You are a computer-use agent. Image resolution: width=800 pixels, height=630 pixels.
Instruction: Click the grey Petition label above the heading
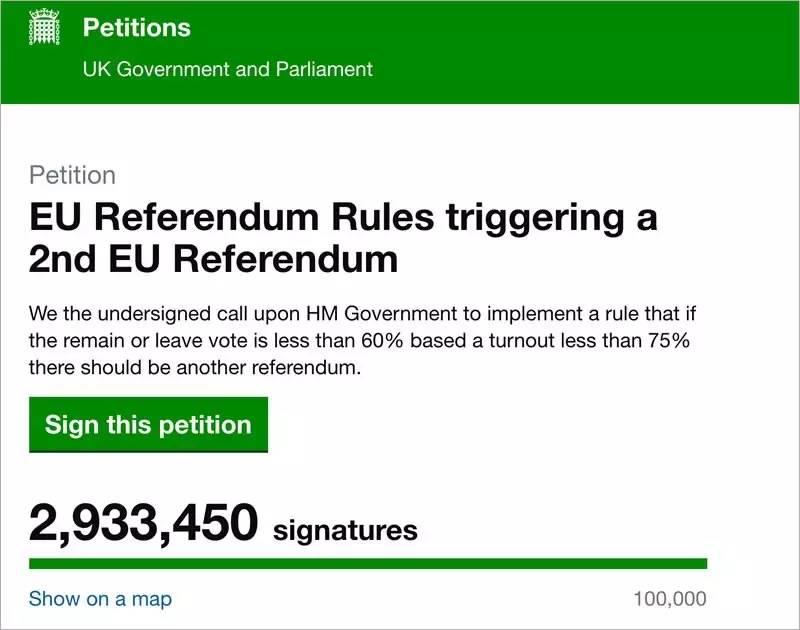[x=72, y=175]
